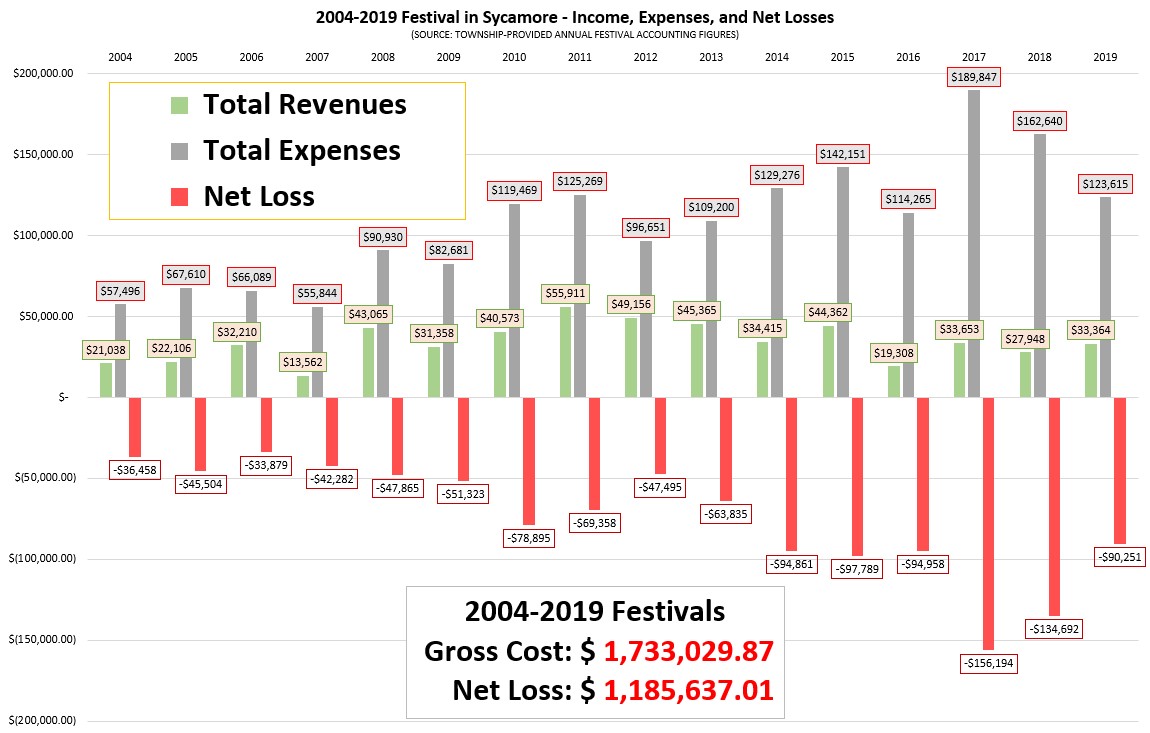
Task: Select the $142,151 expense label for 2015
Action: [x=842, y=154]
